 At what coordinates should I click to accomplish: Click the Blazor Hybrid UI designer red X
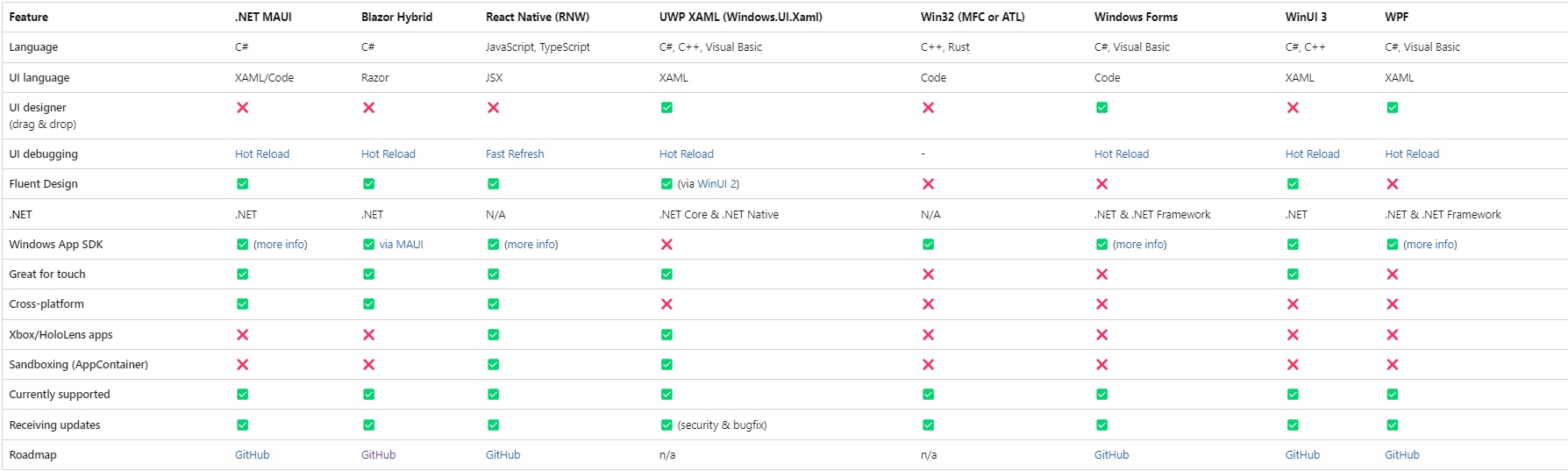tap(368, 108)
